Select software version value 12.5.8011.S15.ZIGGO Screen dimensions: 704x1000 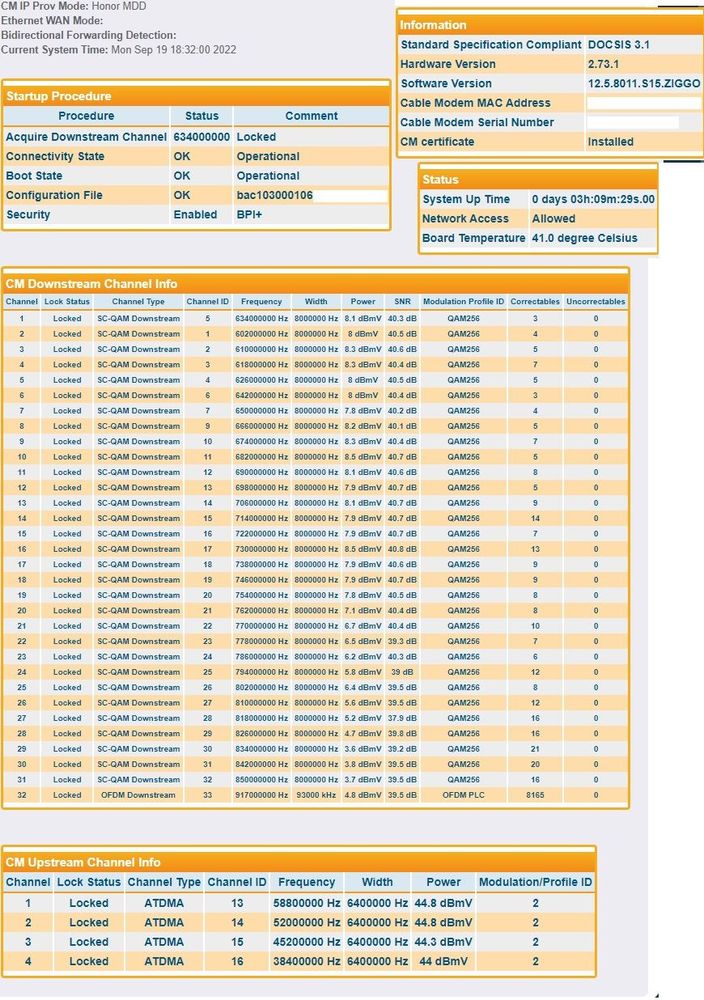tap(644, 84)
